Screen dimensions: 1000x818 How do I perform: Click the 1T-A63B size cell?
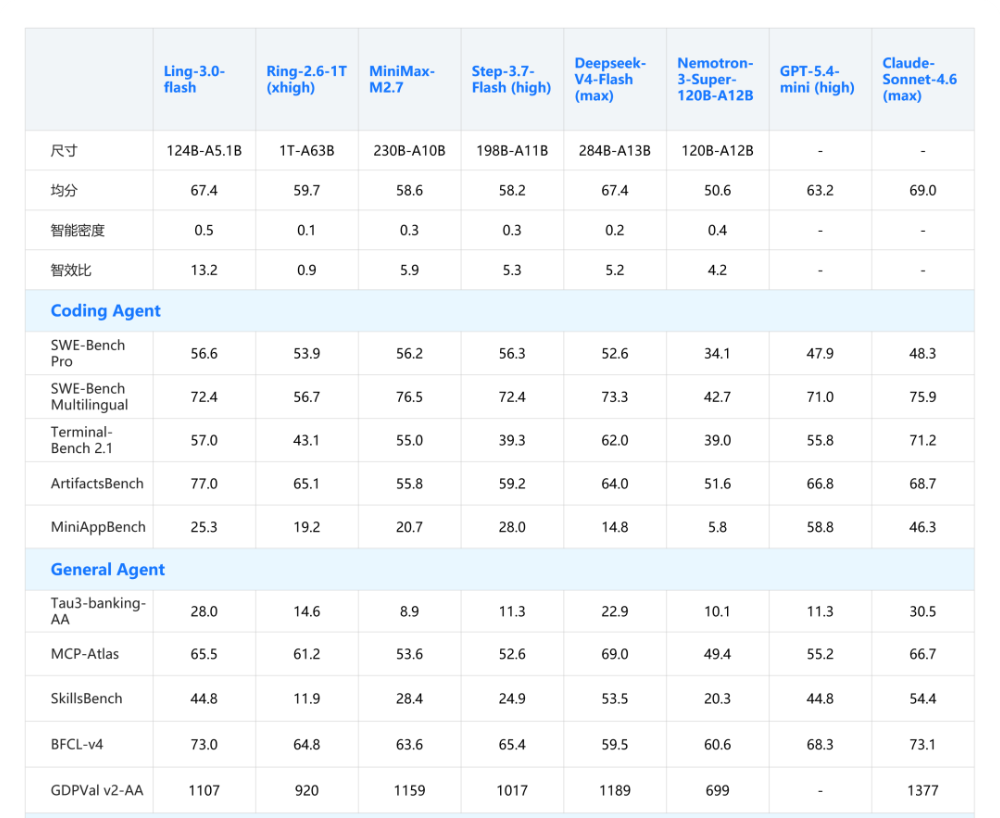(x=307, y=151)
